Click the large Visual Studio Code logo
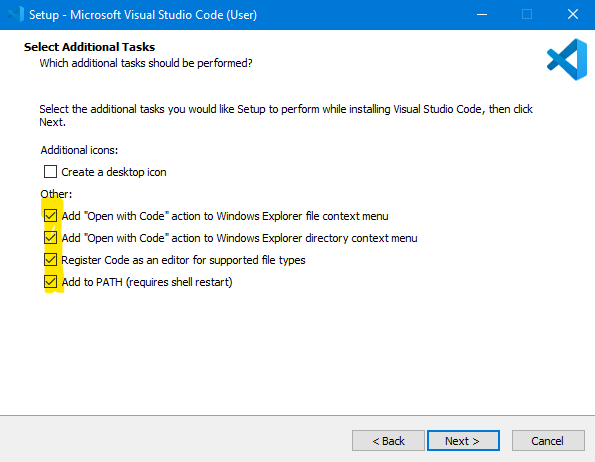 (x=567, y=60)
